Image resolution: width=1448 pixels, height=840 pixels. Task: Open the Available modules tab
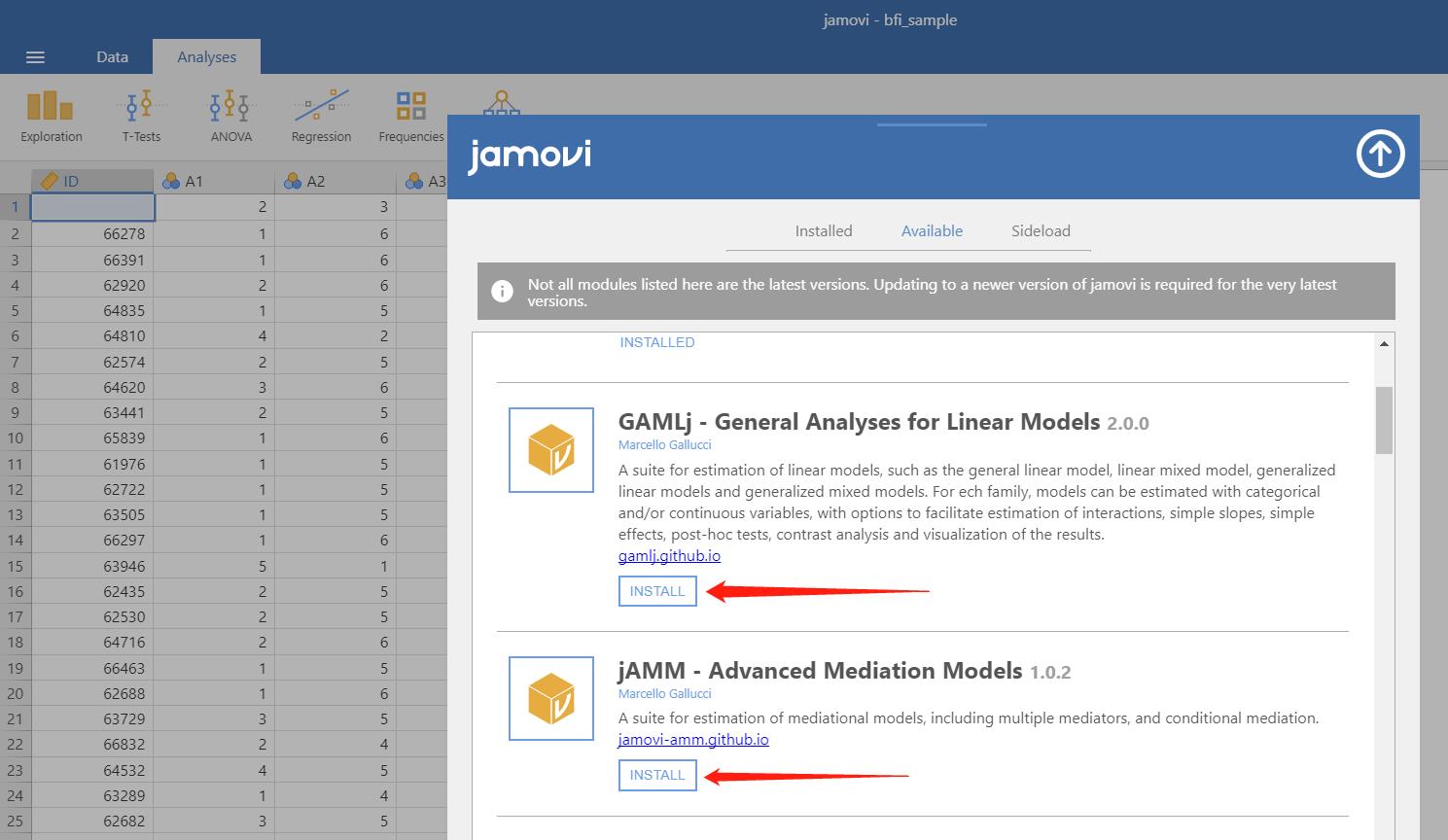coord(932,231)
